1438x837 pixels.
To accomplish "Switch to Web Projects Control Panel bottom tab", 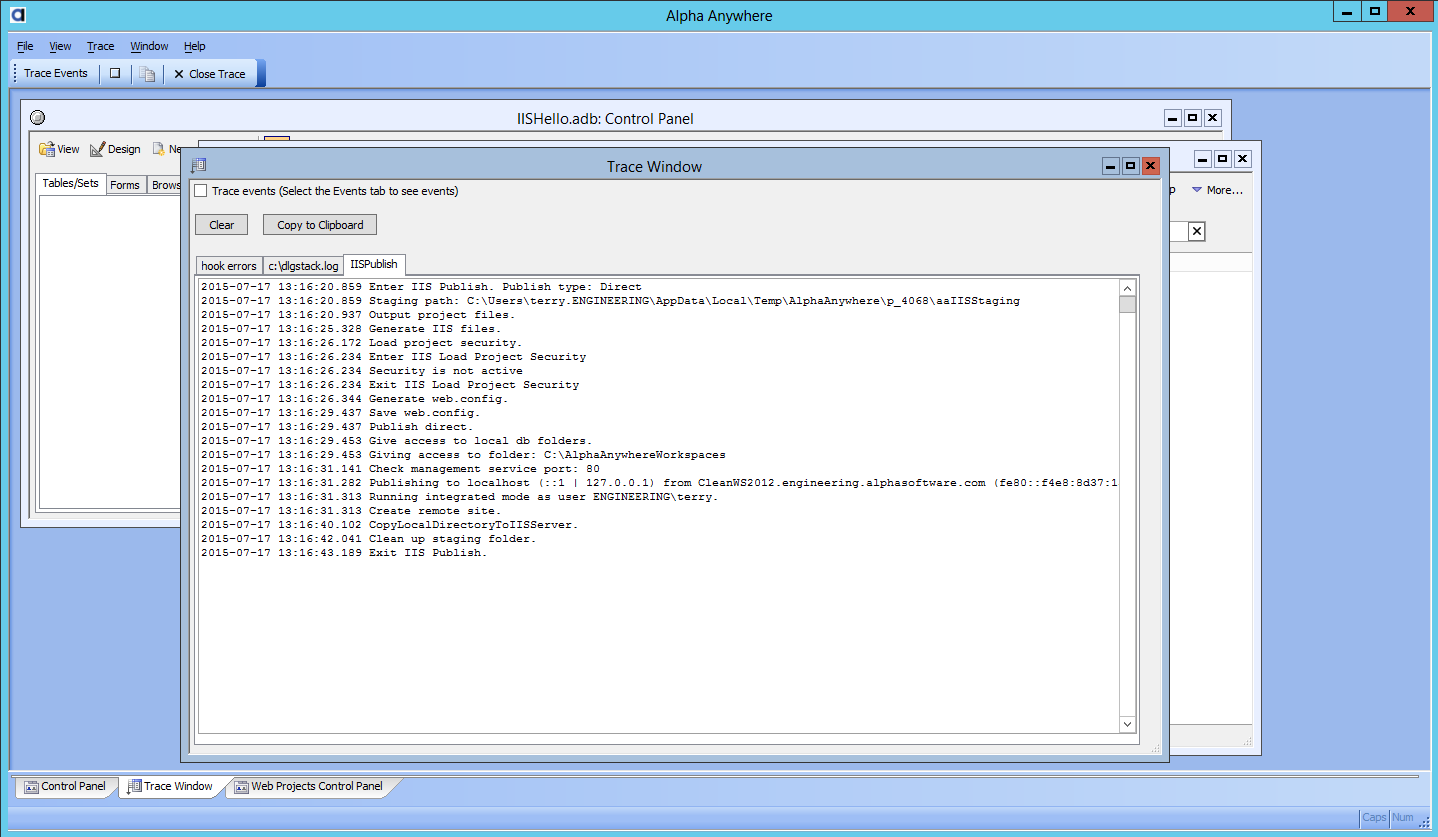I will click(308, 786).
